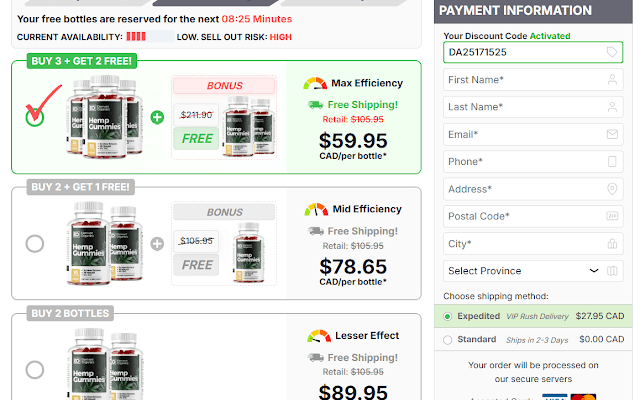
Task: Click the green Free Shipping truck icon
Action: click(315, 104)
